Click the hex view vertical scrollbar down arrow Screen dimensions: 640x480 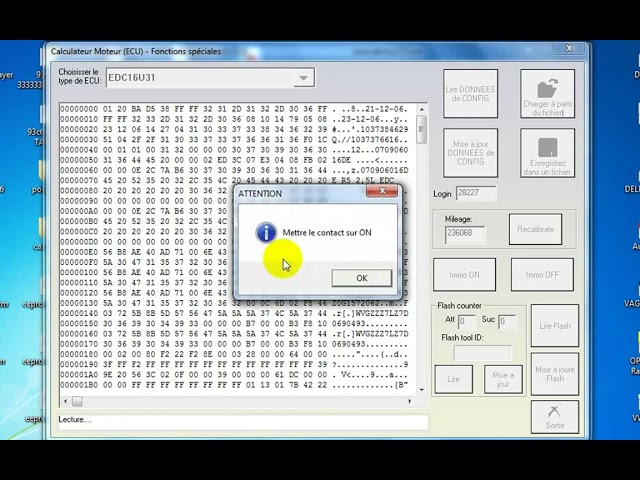pyautogui.click(x=422, y=390)
